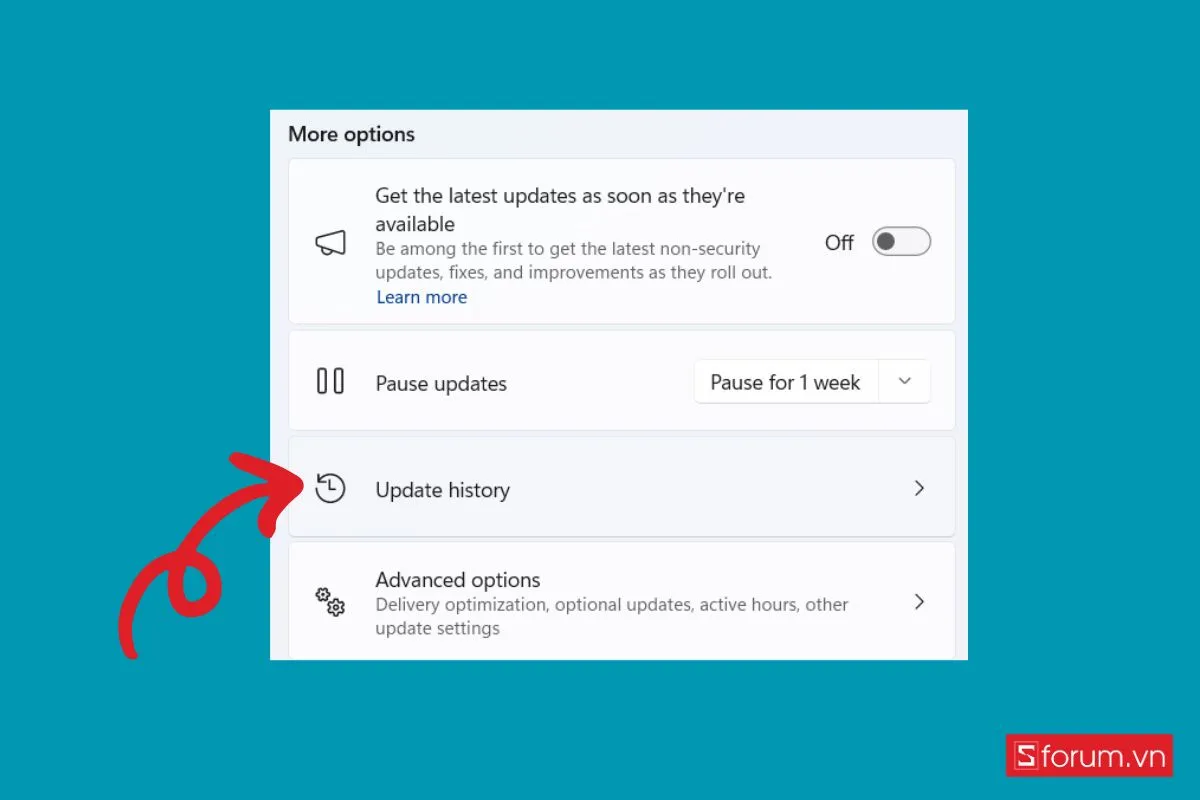
Task: Open Advanced options using the right chevron
Action: (919, 602)
